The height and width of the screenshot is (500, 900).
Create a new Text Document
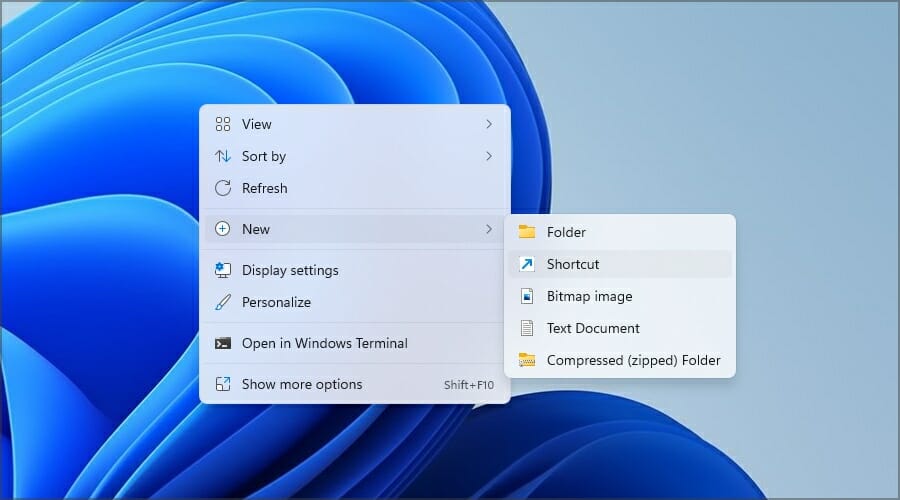tap(620, 328)
